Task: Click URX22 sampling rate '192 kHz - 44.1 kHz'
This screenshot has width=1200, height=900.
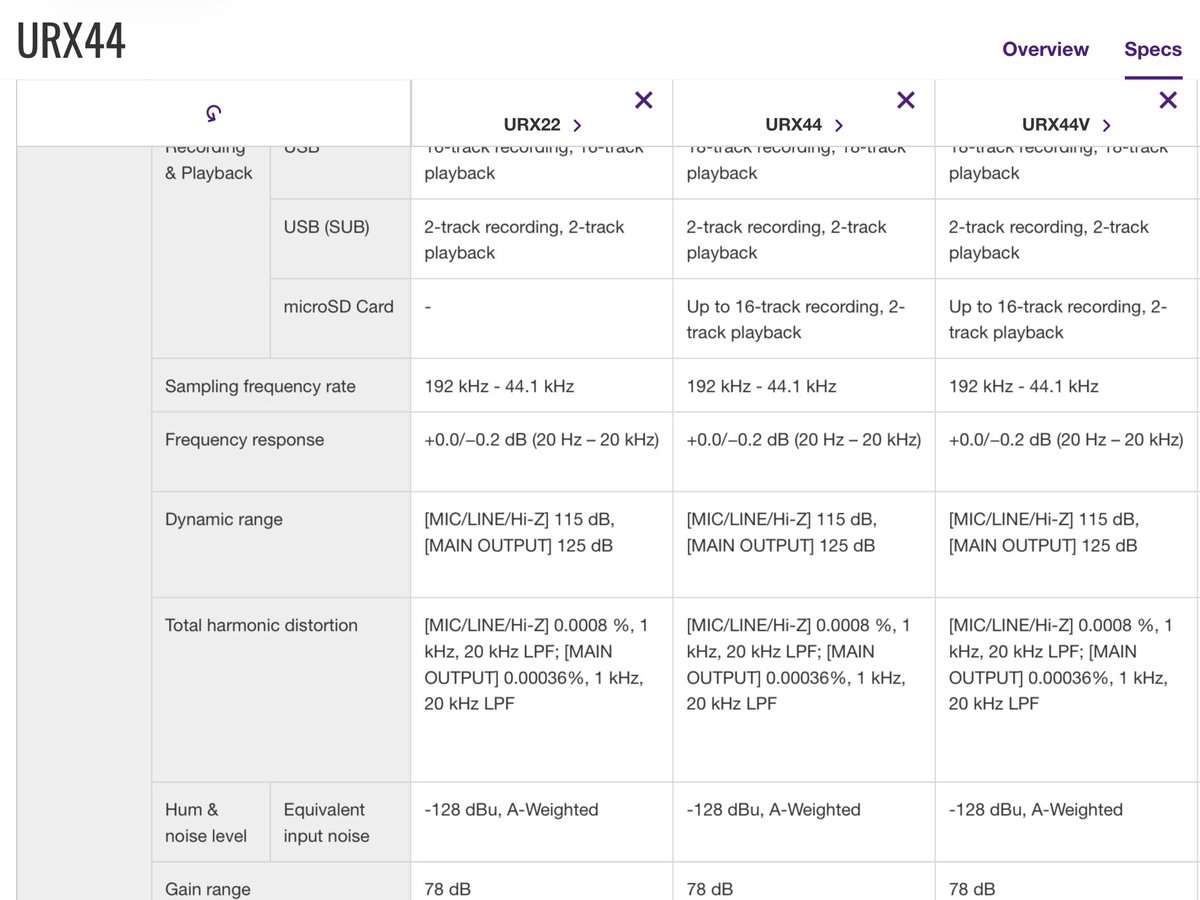Action: click(499, 387)
